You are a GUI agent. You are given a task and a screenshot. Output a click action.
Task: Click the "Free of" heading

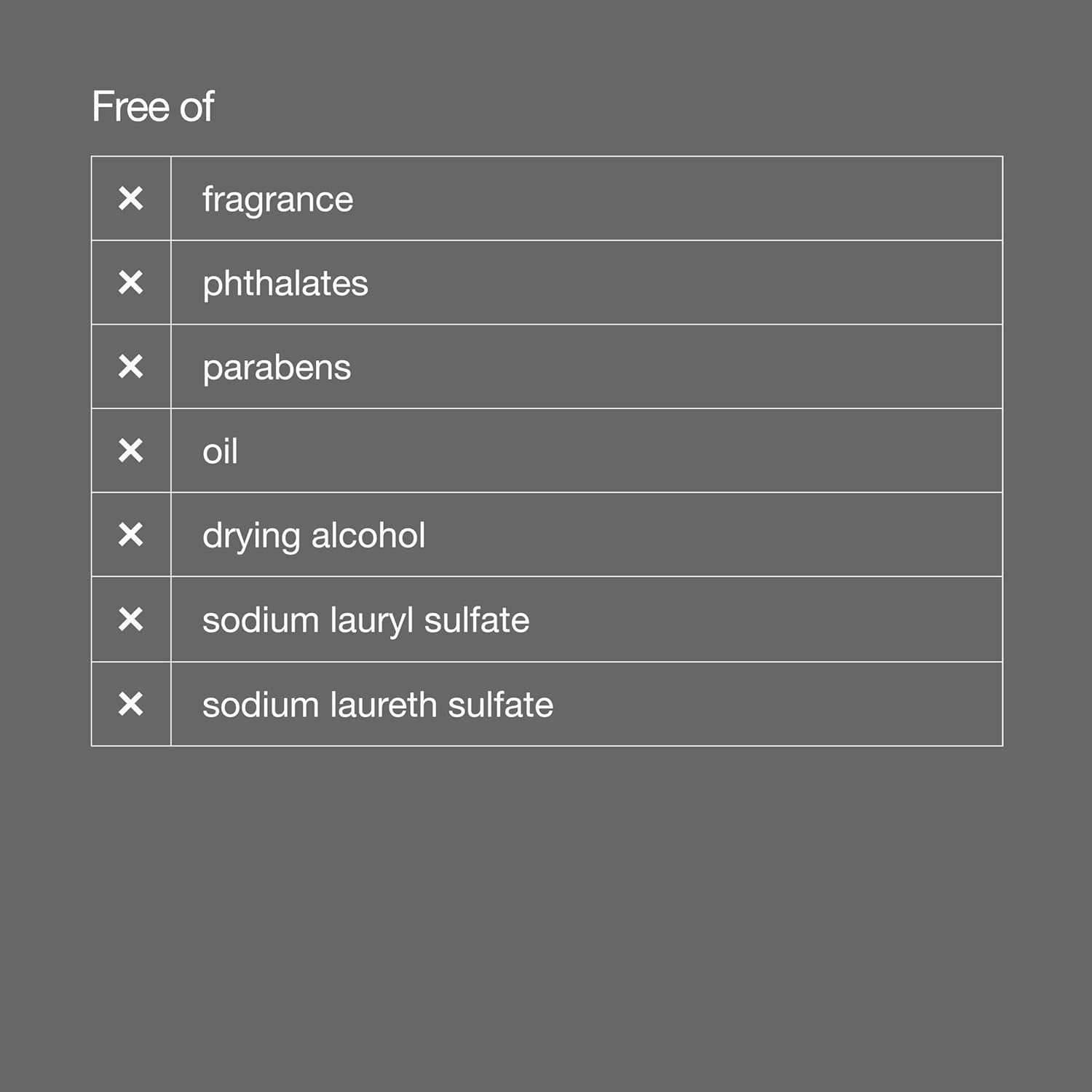[153, 107]
